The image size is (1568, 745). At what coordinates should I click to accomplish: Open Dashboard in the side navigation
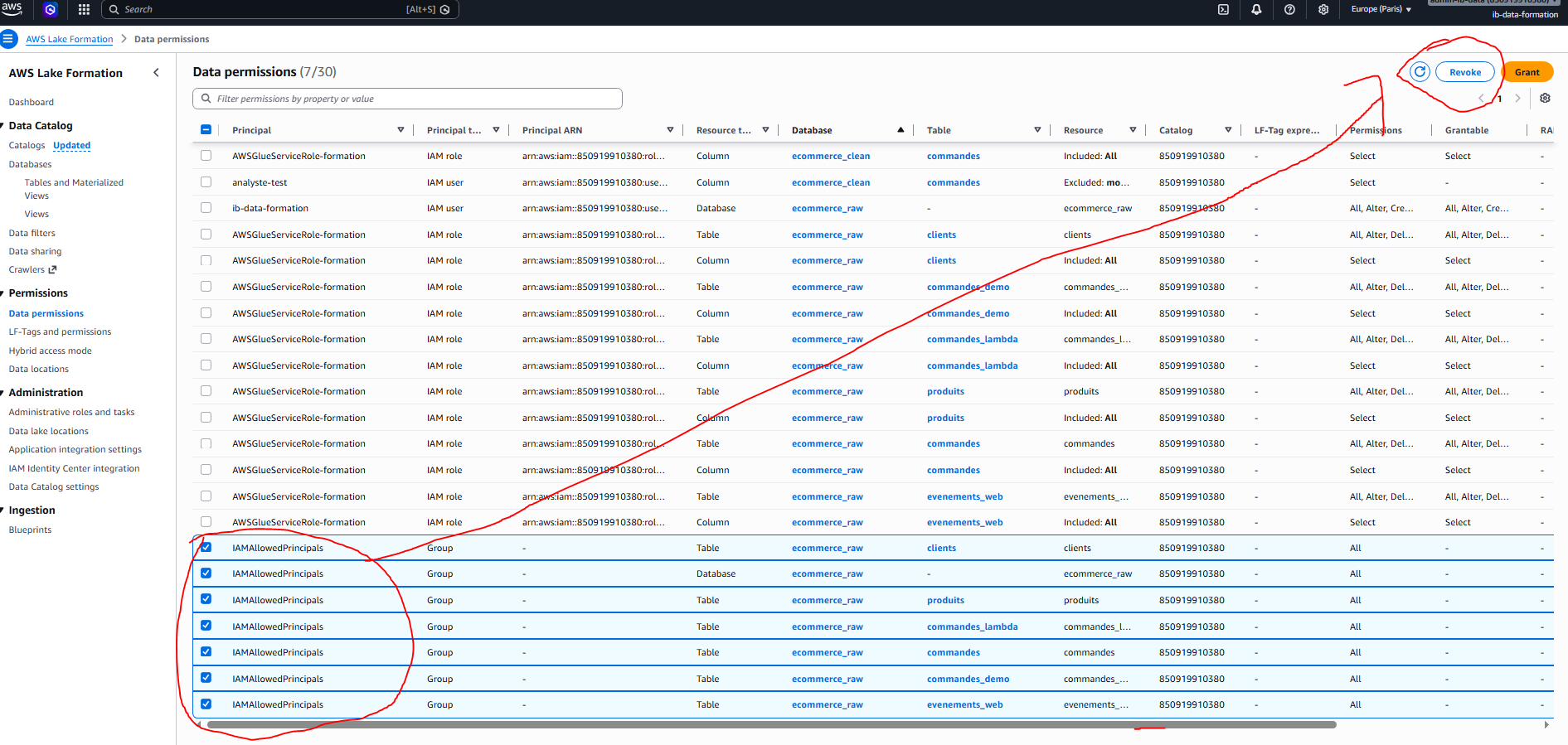[31, 102]
